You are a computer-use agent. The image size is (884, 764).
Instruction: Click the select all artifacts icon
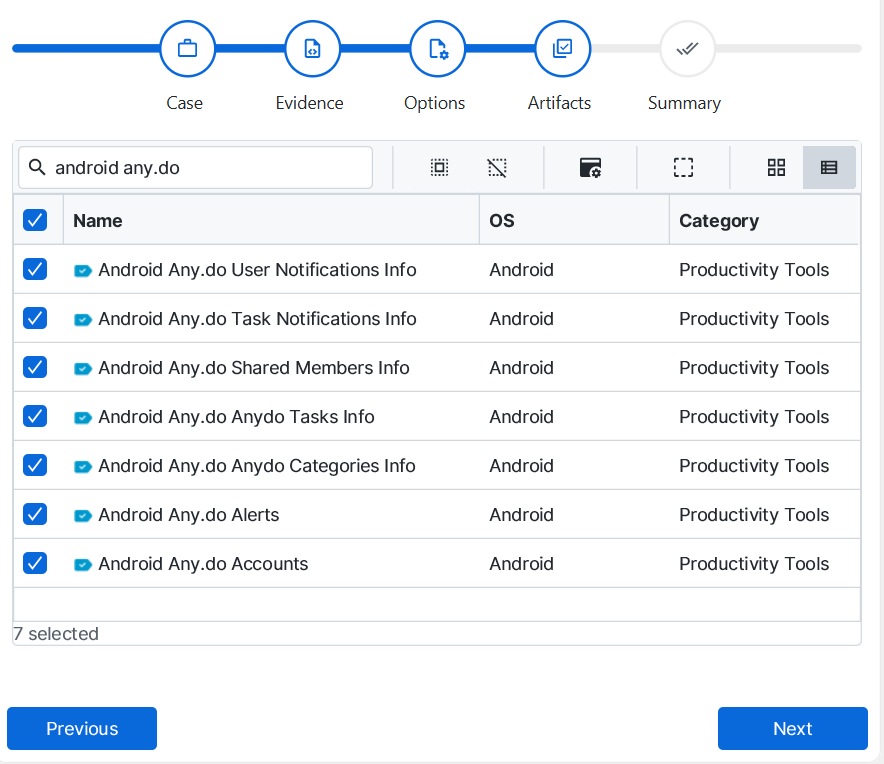439,168
